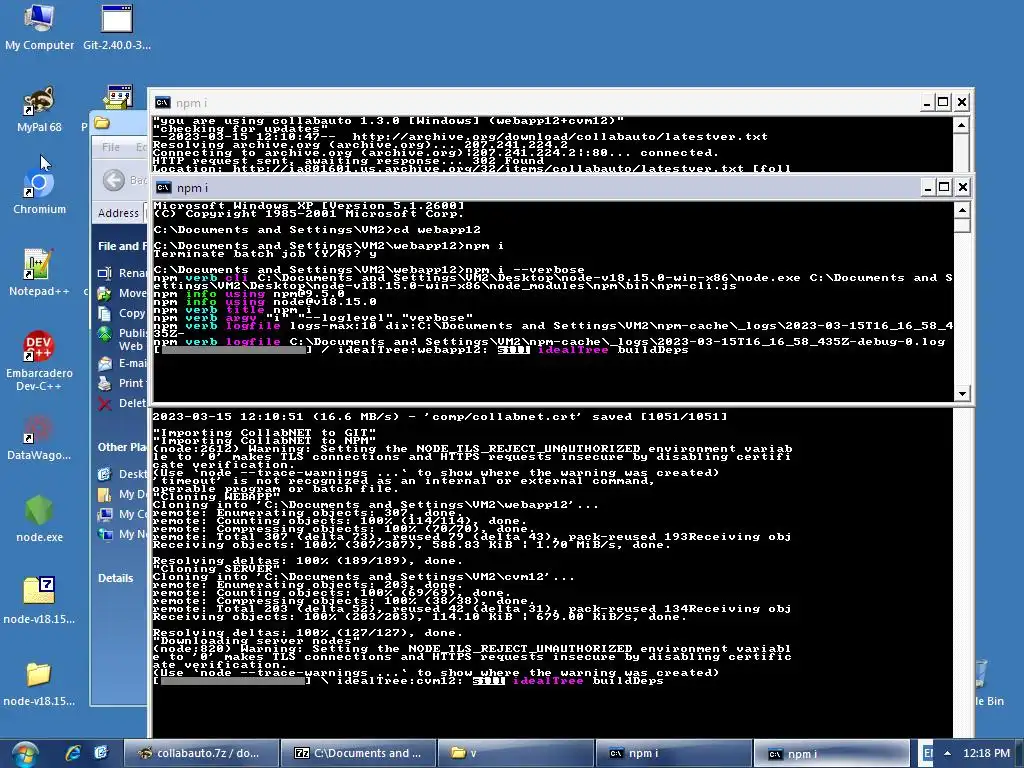Viewport: 1024px width, 768px height.
Task: Switch to the 'v' folder taskbar button
Action: (516, 753)
